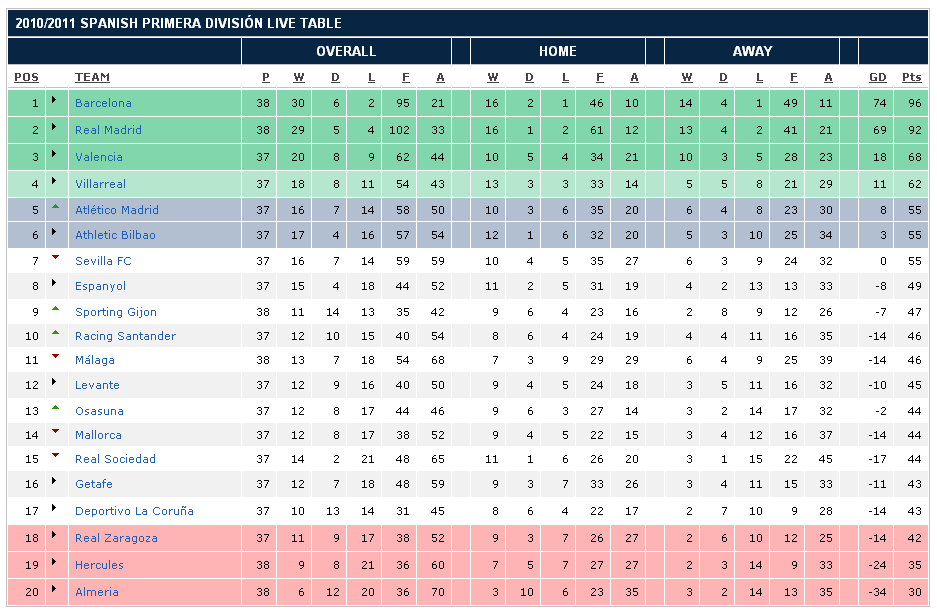The image size is (937, 612).
Task: Sort table by the Pts column header
Action: coord(911,77)
